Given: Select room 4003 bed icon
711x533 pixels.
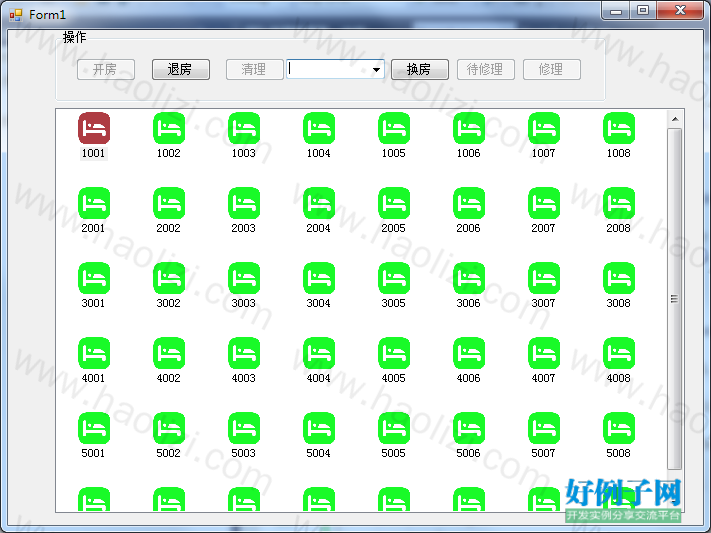Looking at the screenshot, I should tap(244, 353).
